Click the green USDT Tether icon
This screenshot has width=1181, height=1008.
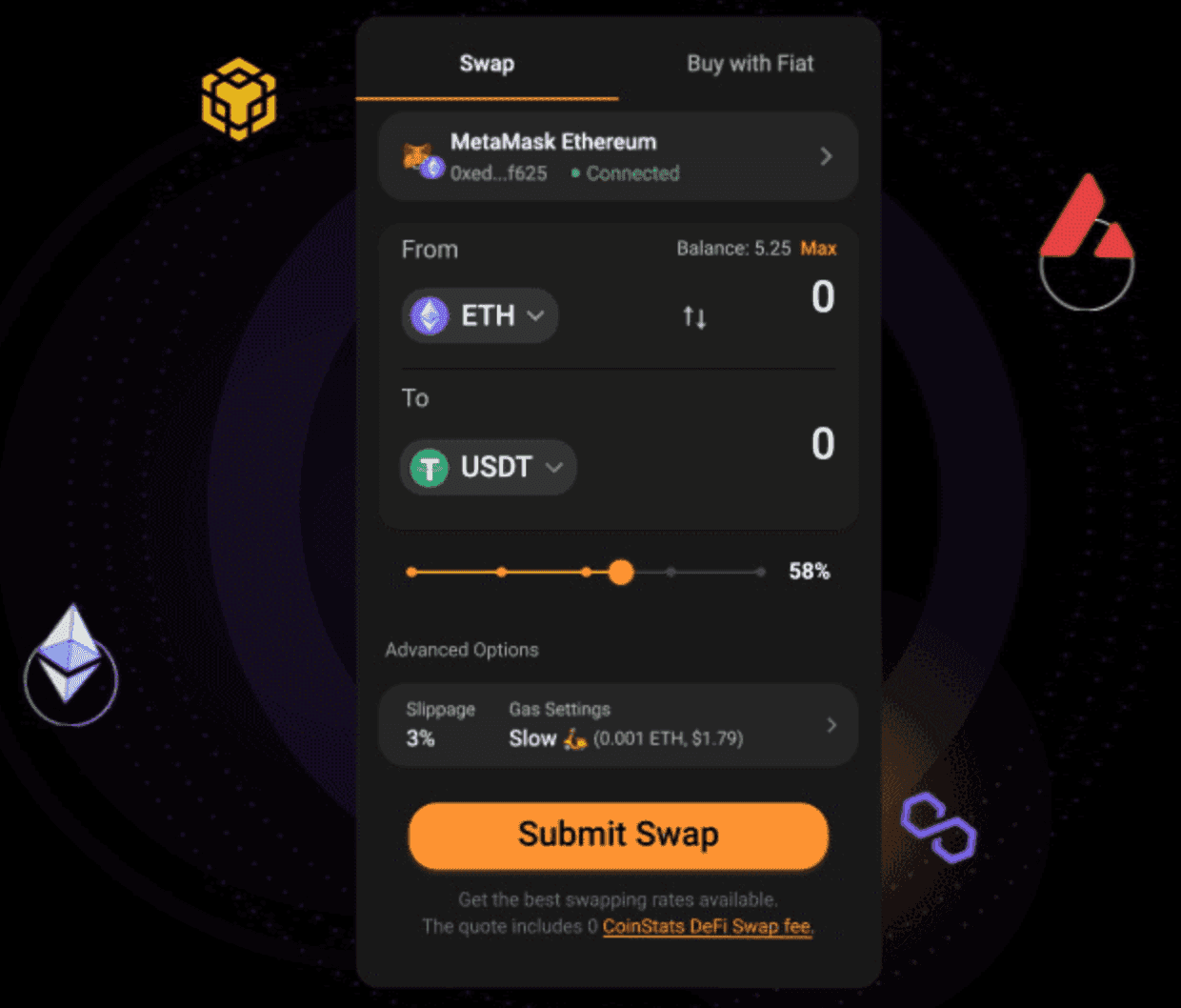[430, 468]
